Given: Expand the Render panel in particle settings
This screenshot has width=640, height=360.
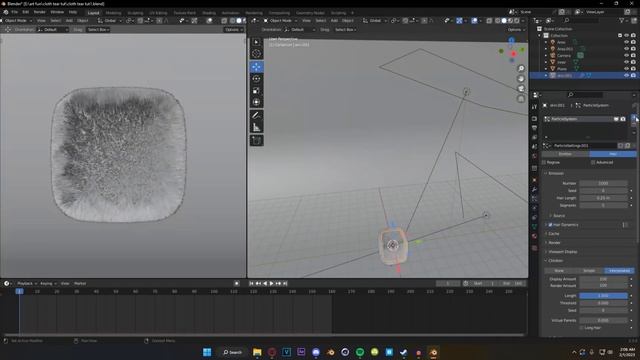Looking at the screenshot, I should 554,242.
